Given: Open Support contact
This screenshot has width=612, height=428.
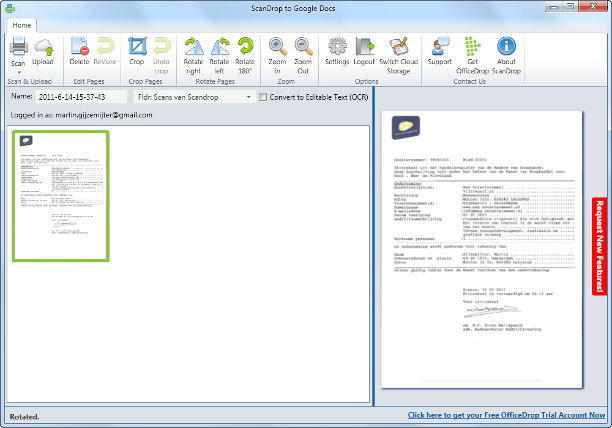Looking at the screenshot, I should tap(440, 51).
